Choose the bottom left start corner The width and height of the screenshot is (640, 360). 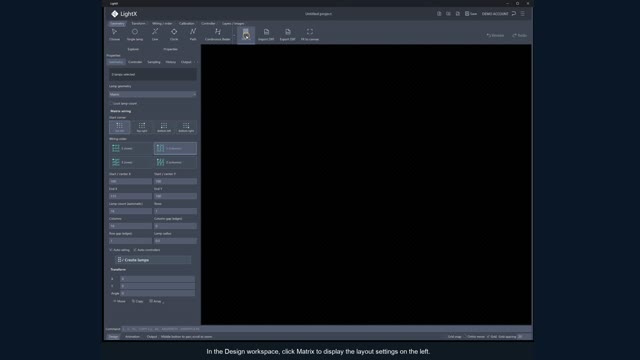[164, 127]
